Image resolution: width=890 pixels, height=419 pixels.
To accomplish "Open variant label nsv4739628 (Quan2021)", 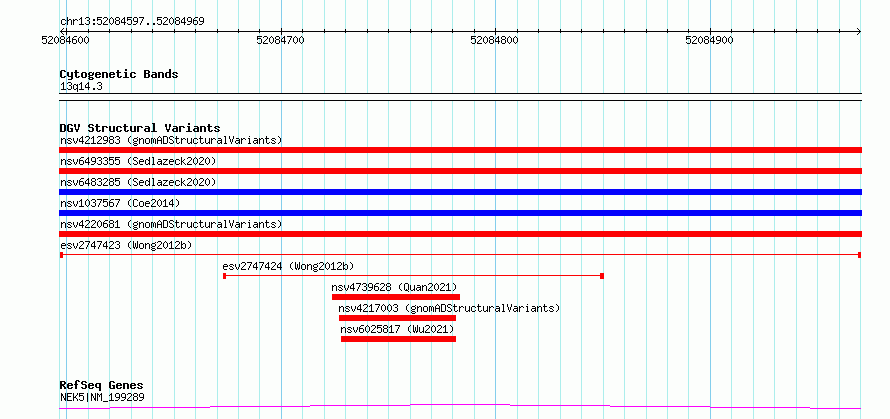I will (394, 287).
